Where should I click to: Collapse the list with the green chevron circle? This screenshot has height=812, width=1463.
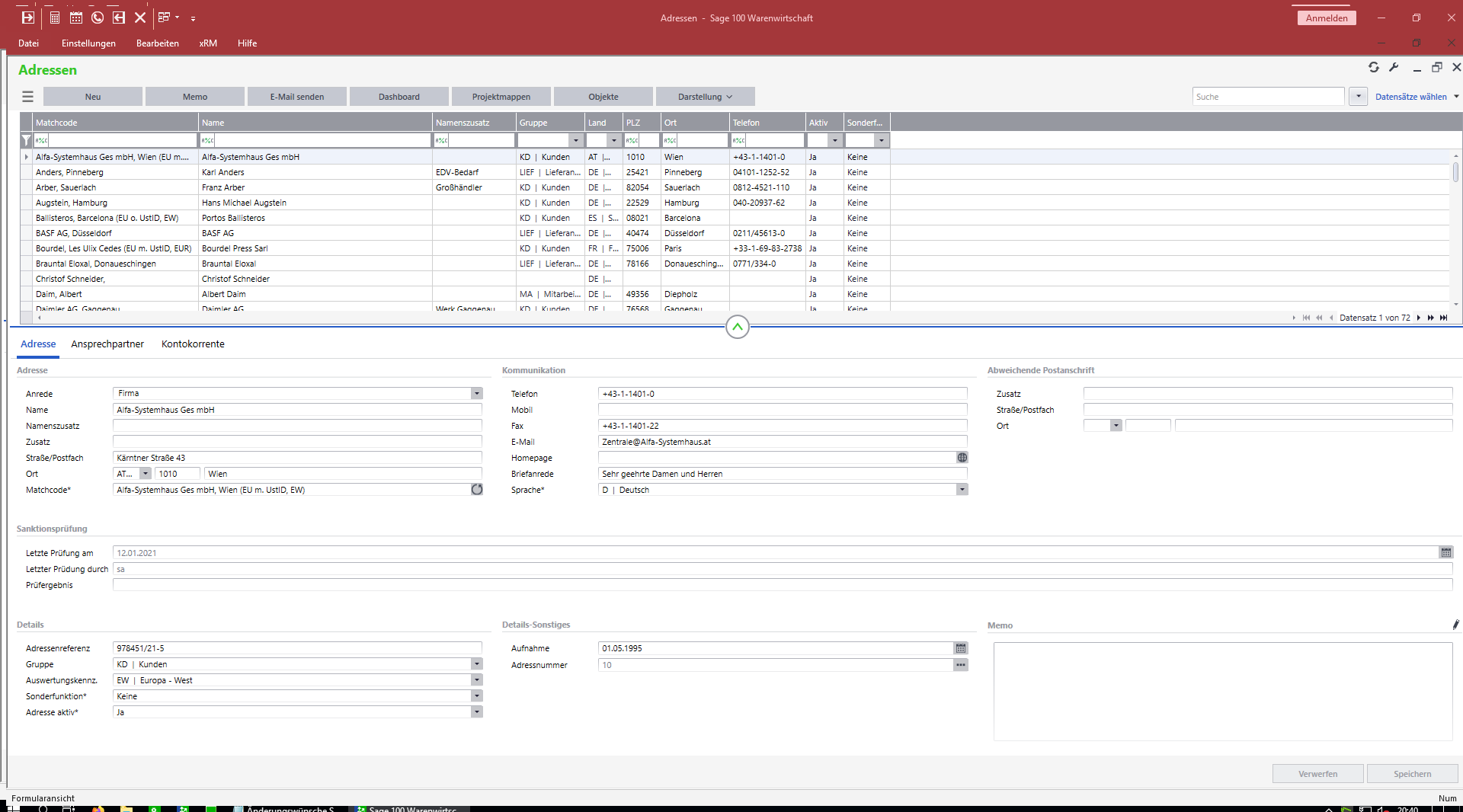738,327
